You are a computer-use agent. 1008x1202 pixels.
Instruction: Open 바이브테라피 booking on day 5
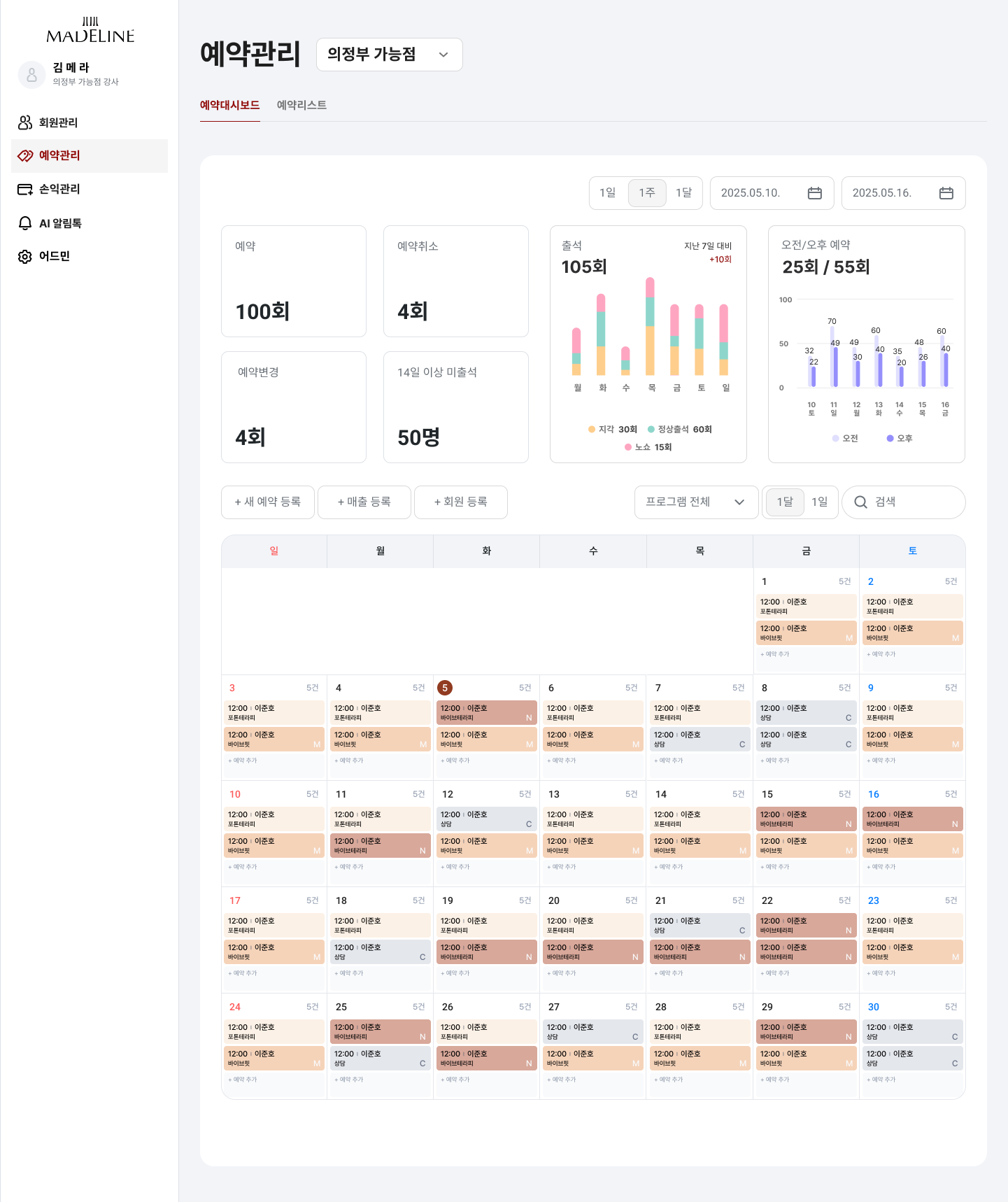pyautogui.click(x=487, y=713)
